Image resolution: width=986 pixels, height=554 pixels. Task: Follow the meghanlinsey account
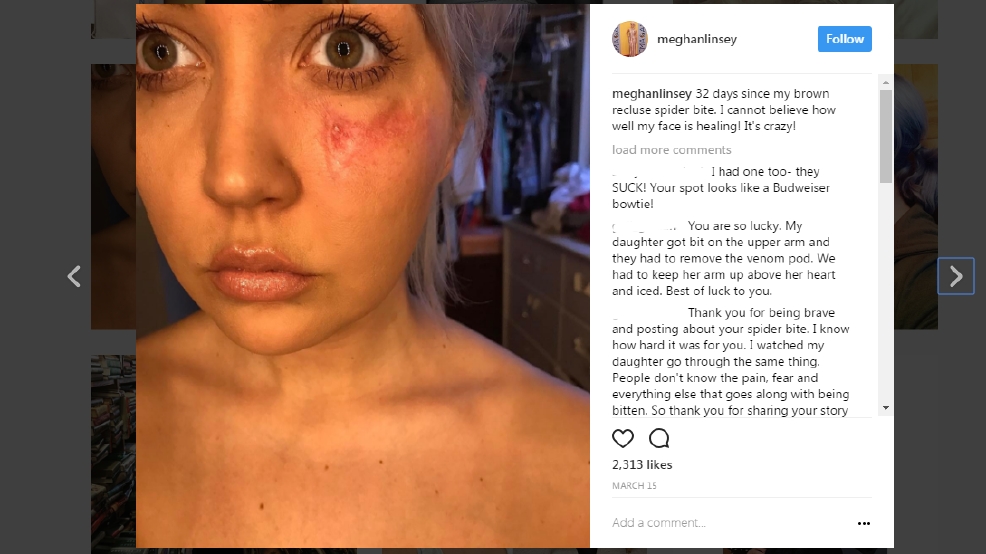(x=845, y=39)
